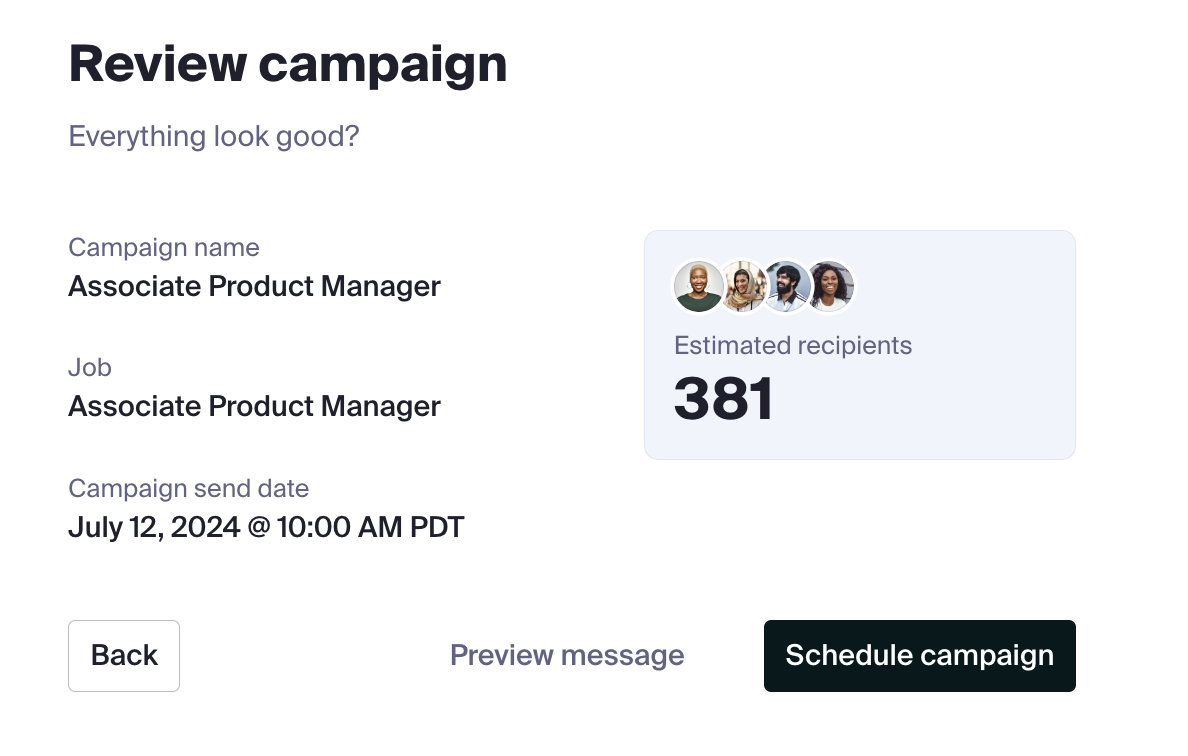
Task: Open the Preview message link
Action: (567, 656)
